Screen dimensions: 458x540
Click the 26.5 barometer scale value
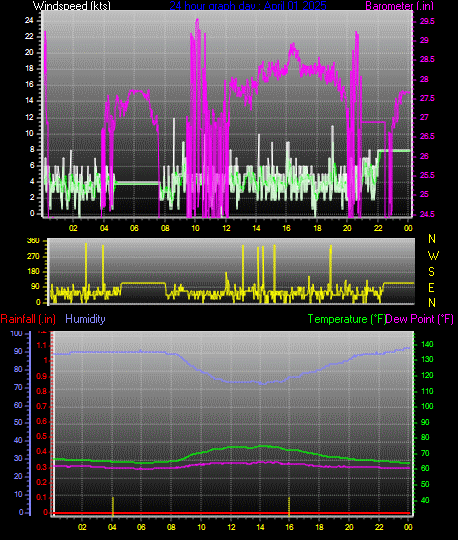[x=427, y=137]
